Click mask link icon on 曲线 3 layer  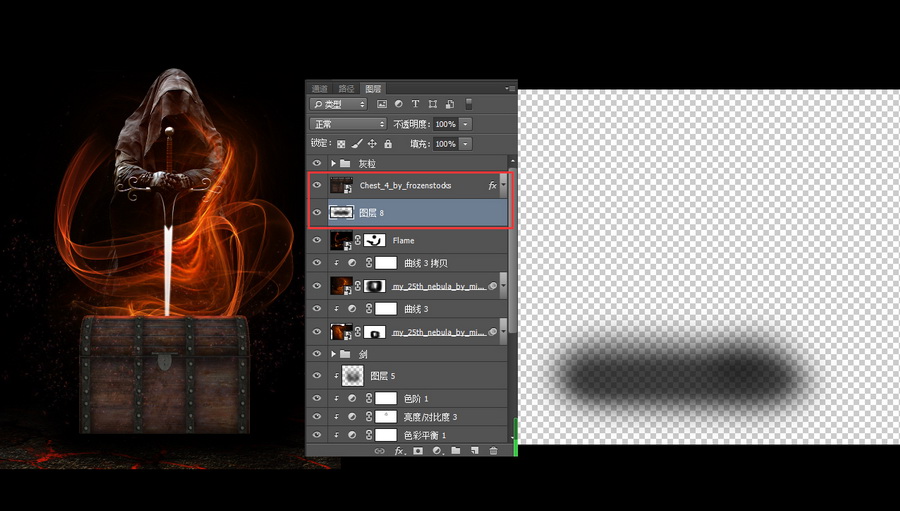(x=369, y=309)
